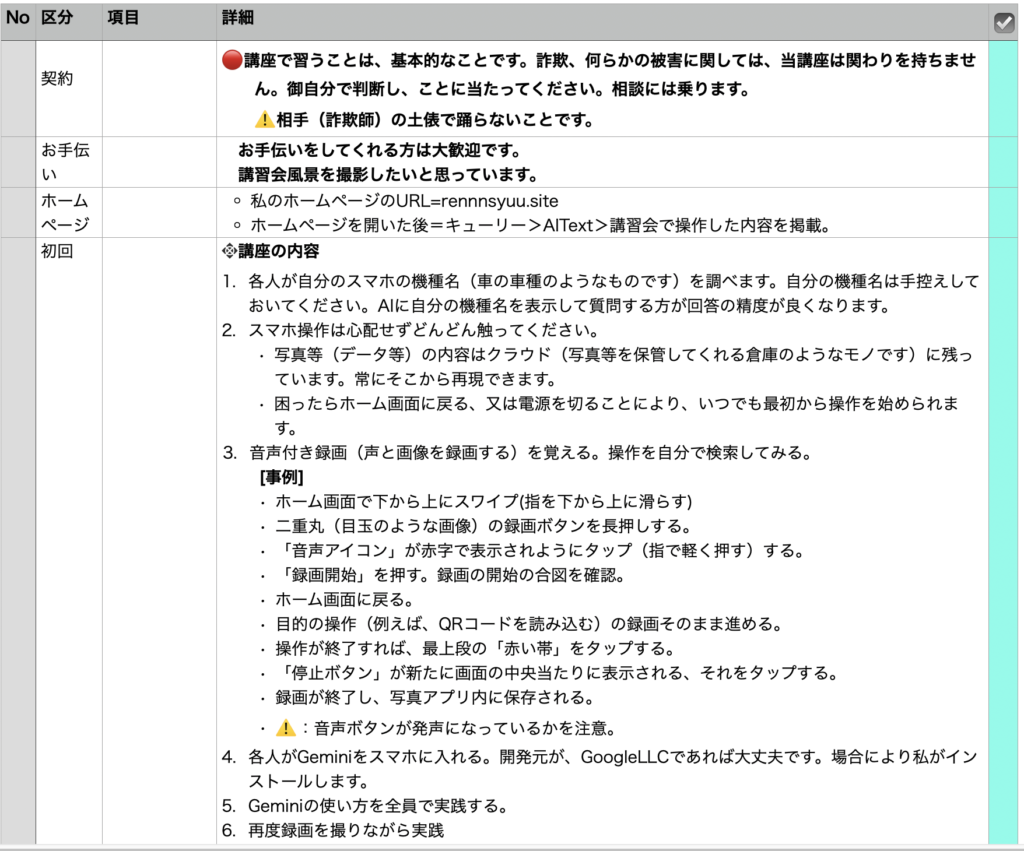This screenshot has height=851, width=1024.
Task: Click the red circle icon before 講座で習うこと
Action: (x=232, y=60)
